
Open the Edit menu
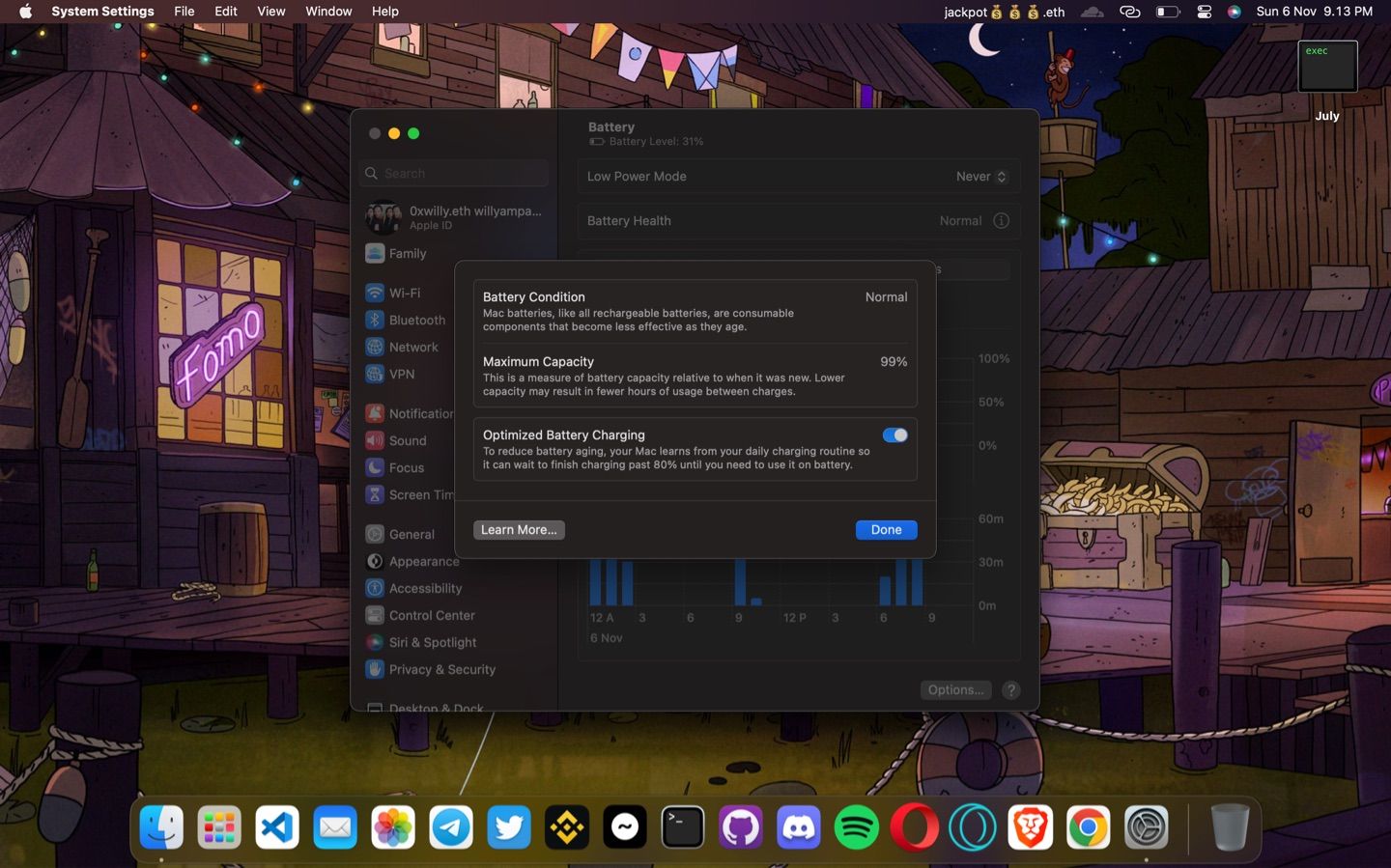coord(226,12)
